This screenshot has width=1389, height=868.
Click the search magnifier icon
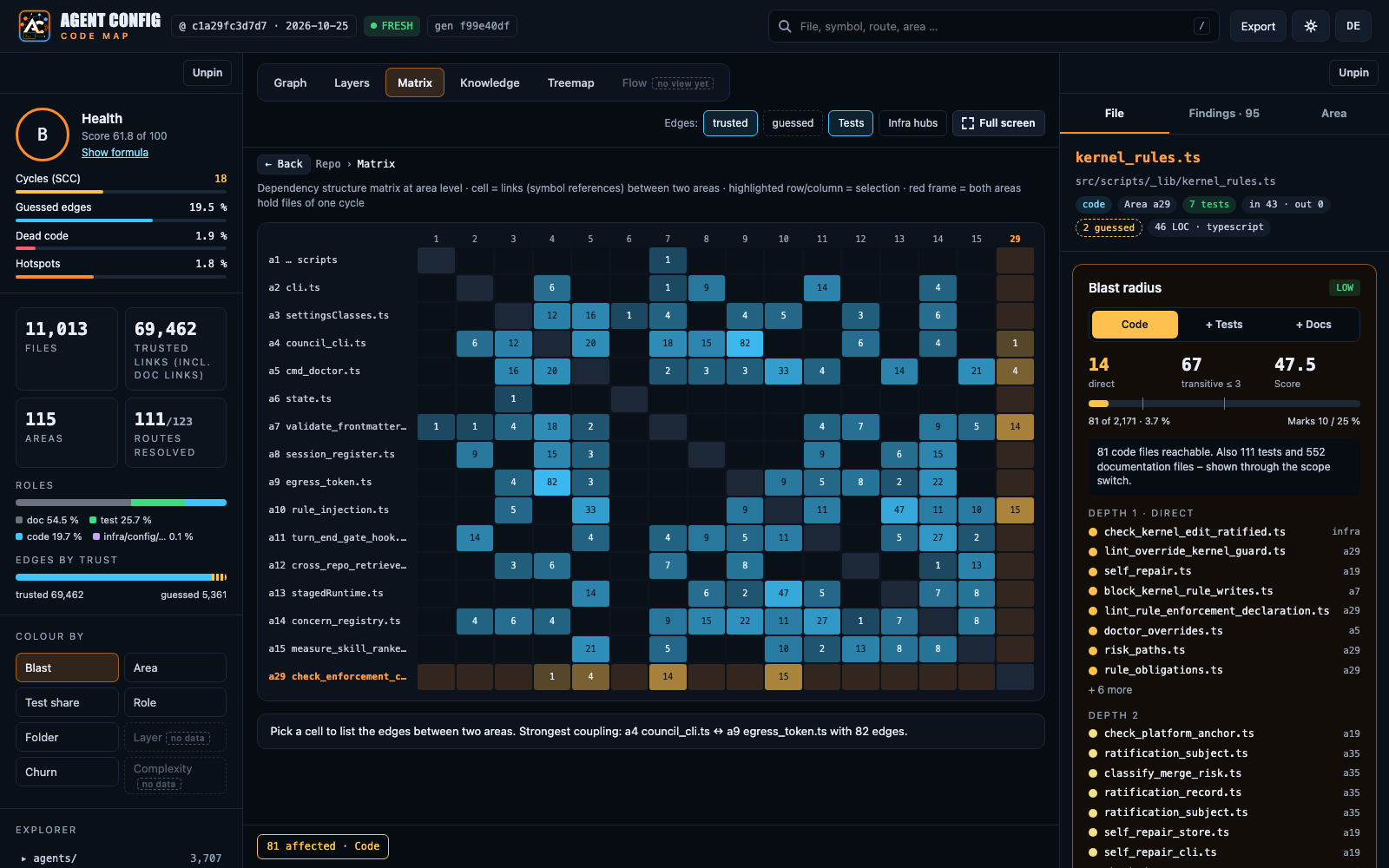pyautogui.click(x=785, y=26)
